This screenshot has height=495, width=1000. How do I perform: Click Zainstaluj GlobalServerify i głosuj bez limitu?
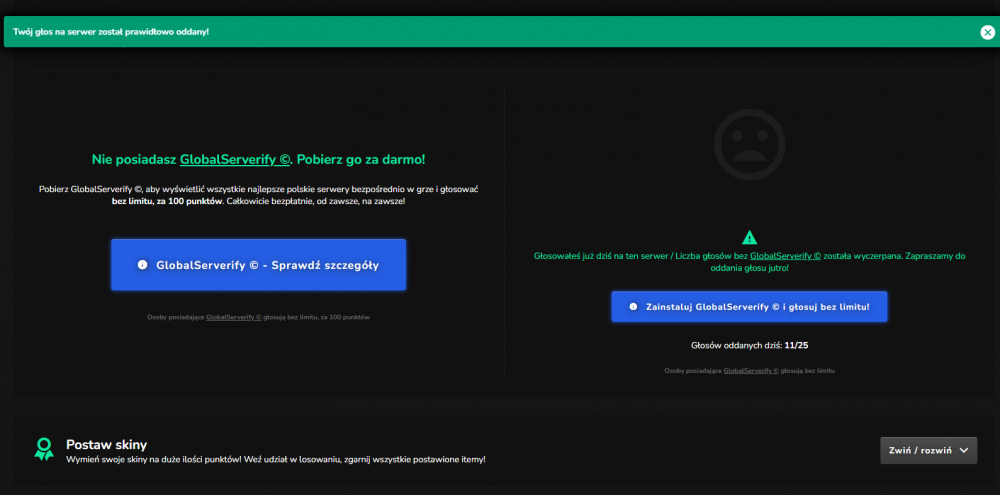pos(749,307)
